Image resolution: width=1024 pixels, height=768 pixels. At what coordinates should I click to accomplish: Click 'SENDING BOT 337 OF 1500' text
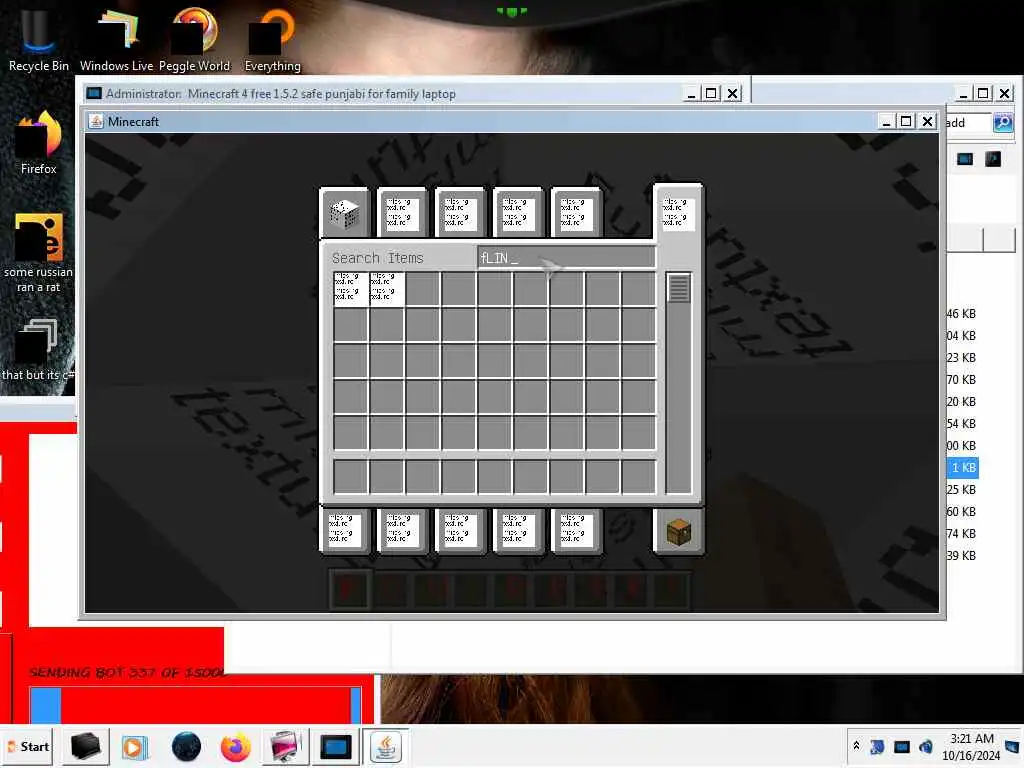point(127,673)
